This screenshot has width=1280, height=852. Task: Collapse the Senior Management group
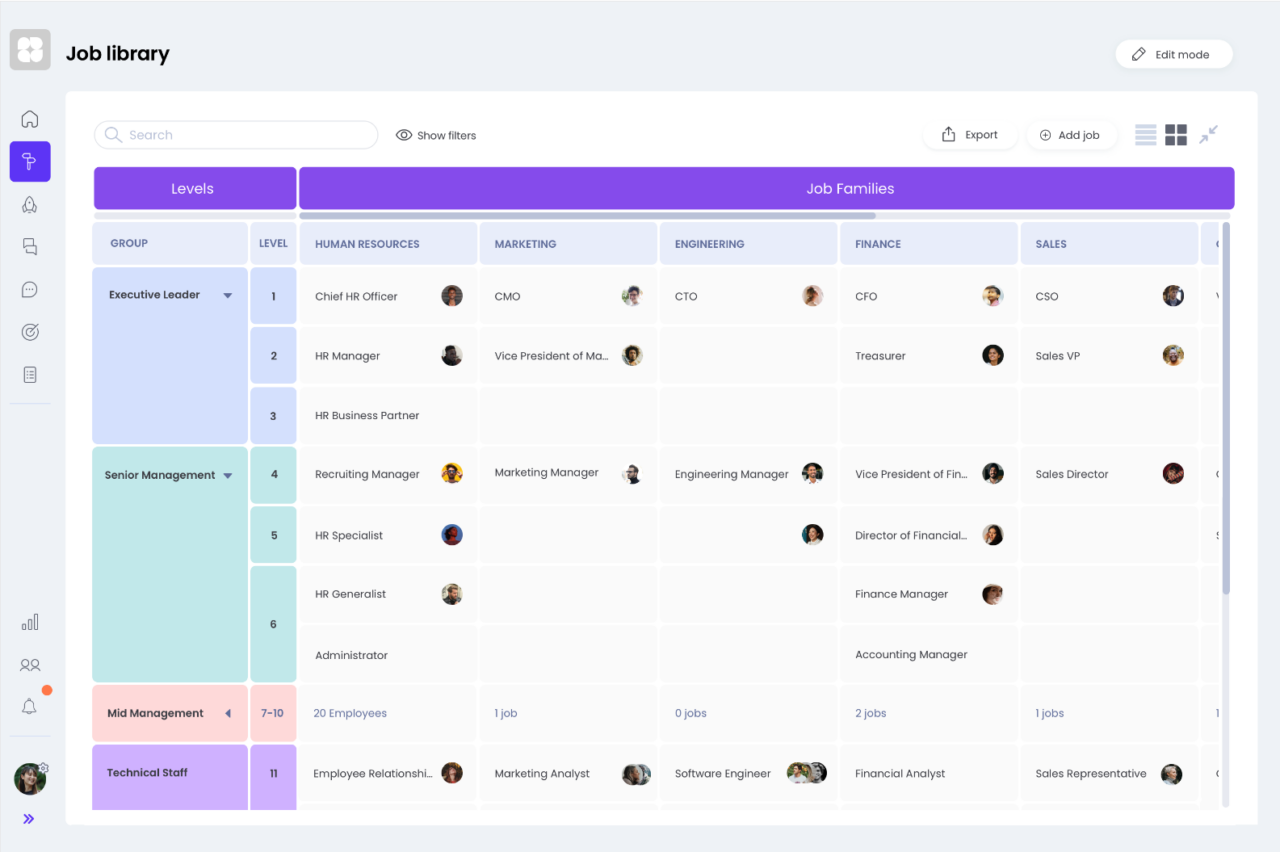[227, 476]
